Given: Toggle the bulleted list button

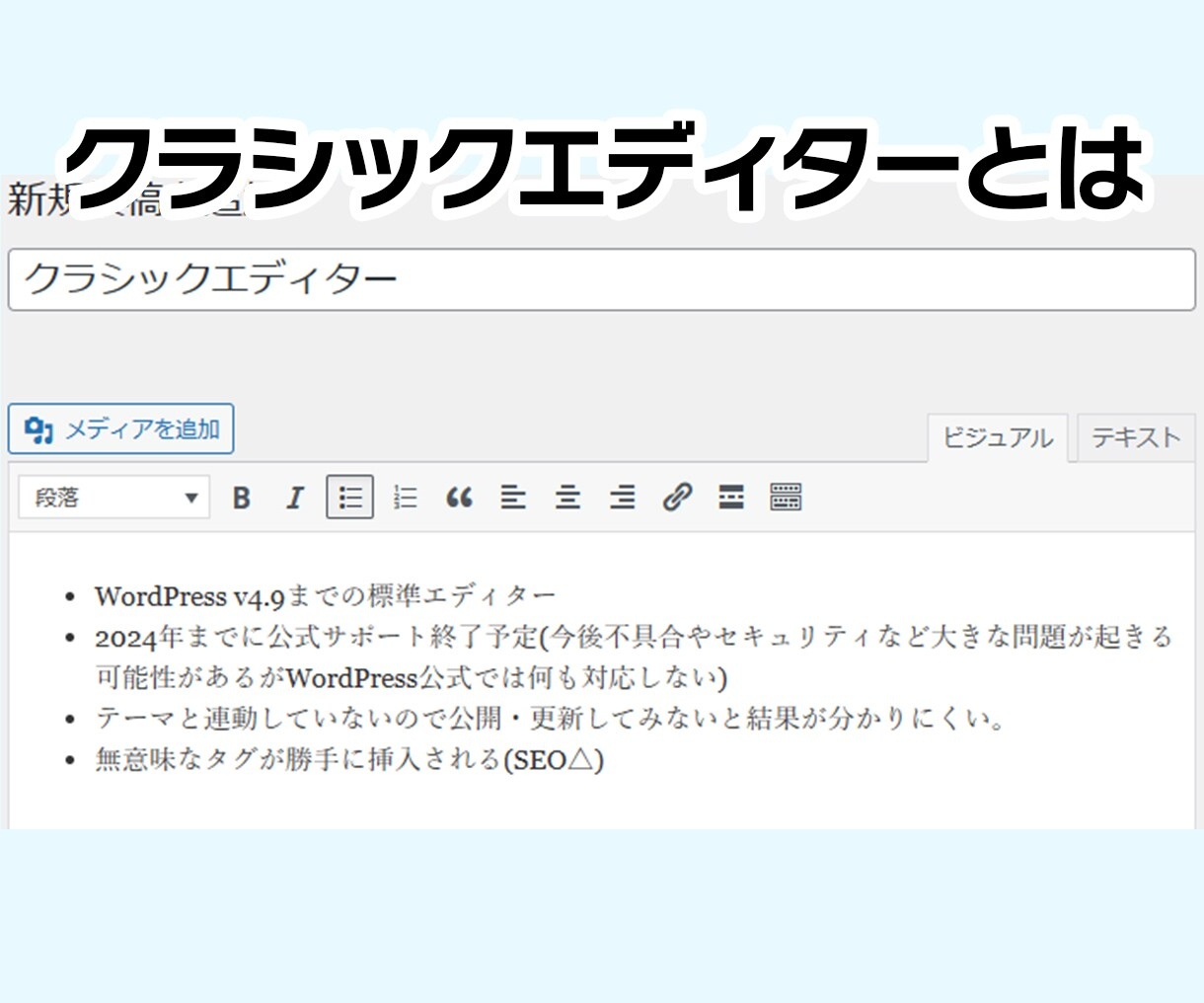Looking at the screenshot, I should click(x=350, y=498).
